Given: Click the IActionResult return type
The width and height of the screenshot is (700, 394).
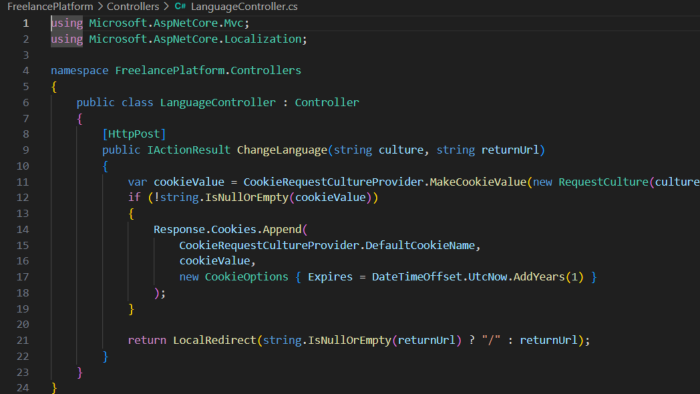Looking at the screenshot, I should (189, 150).
